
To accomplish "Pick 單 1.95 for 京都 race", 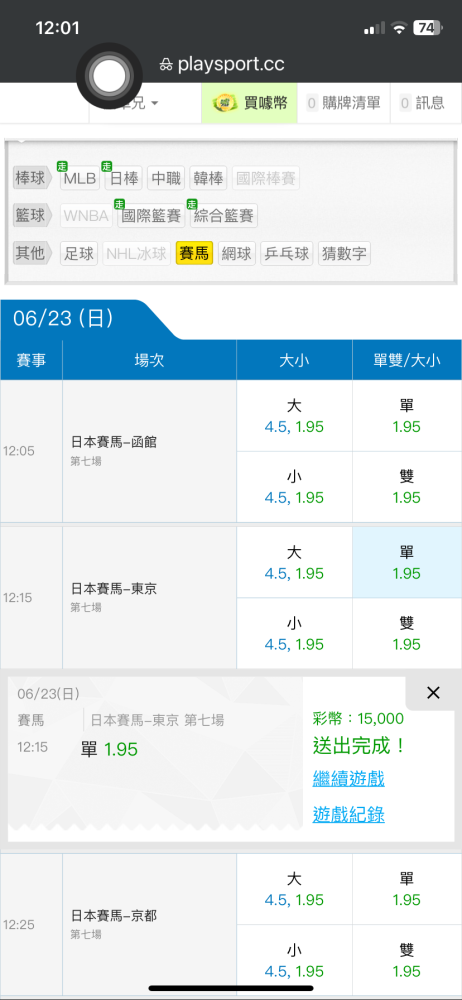I will [x=406, y=889].
